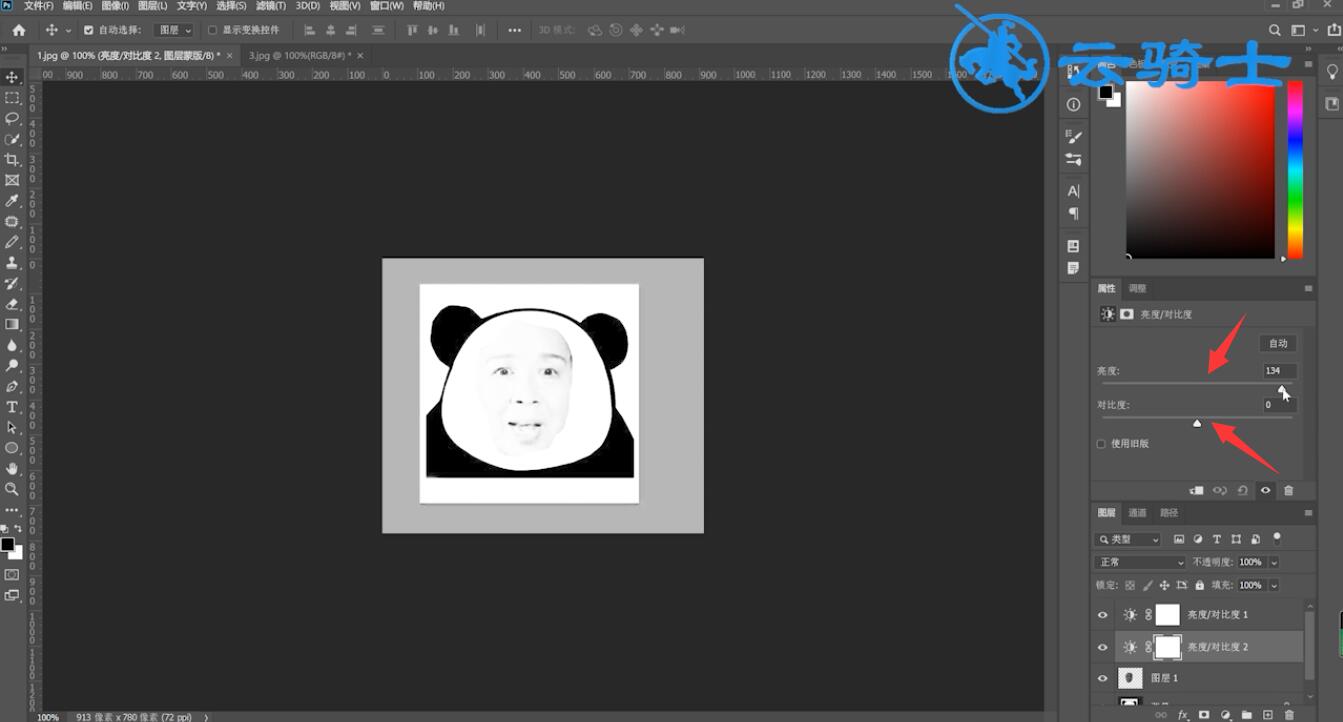Open the Layers panel flyout menu

coord(1308,513)
